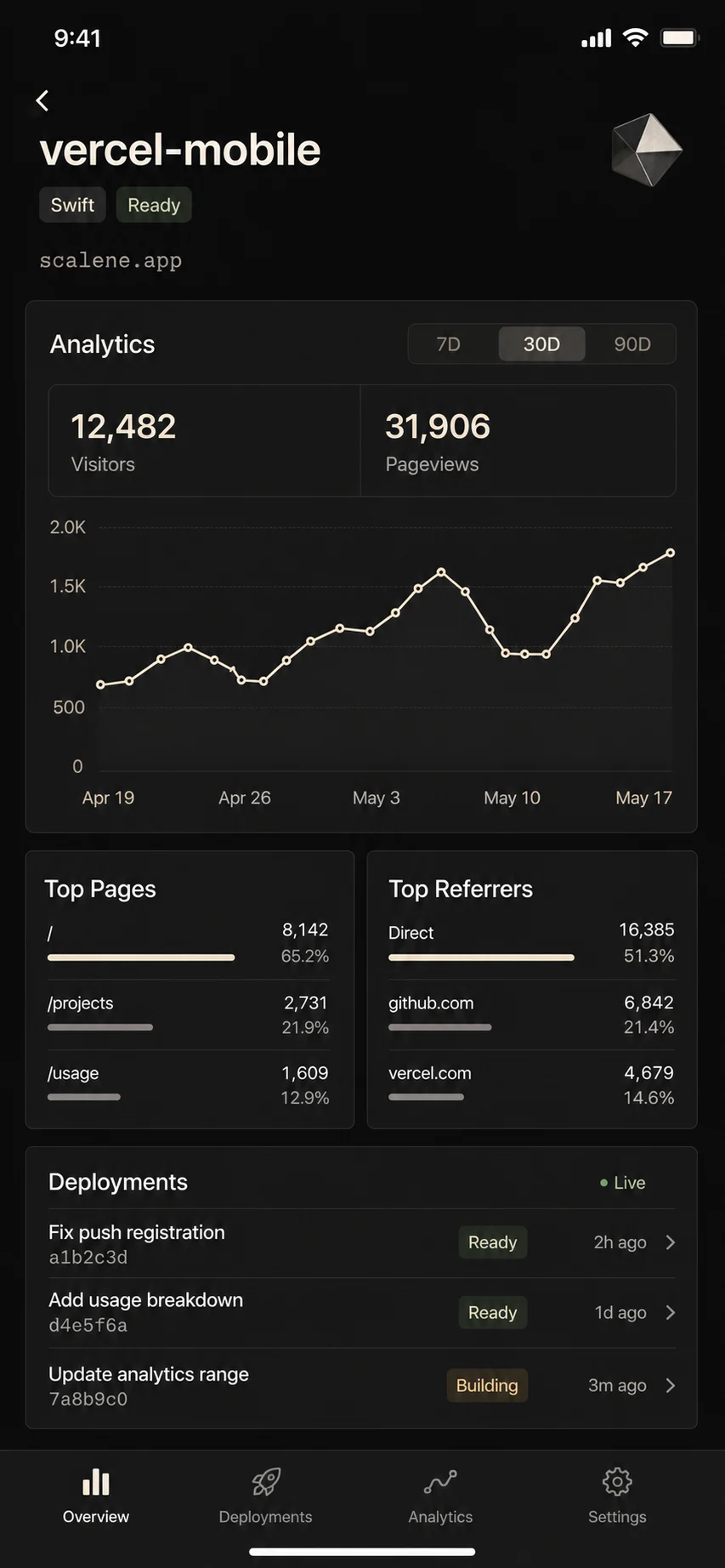Select the 90D time range

(x=632, y=344)
